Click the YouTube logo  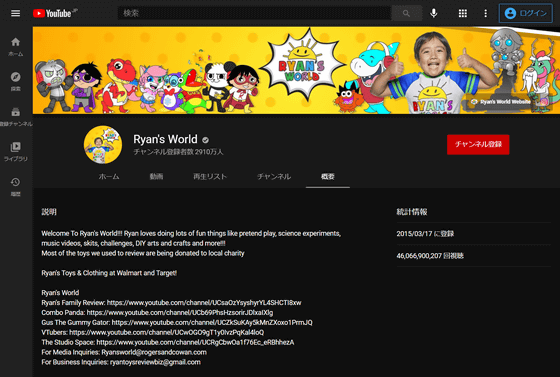pos(55,13)
